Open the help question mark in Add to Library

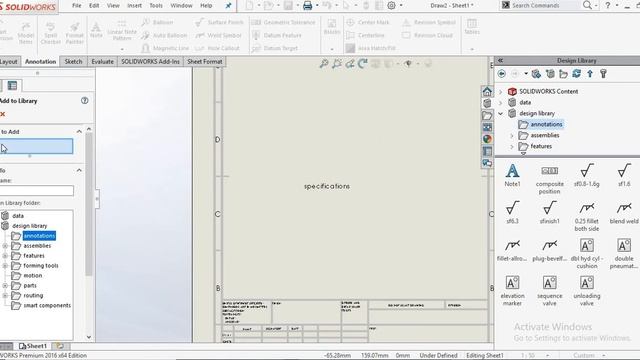click(x=84, y=100)
